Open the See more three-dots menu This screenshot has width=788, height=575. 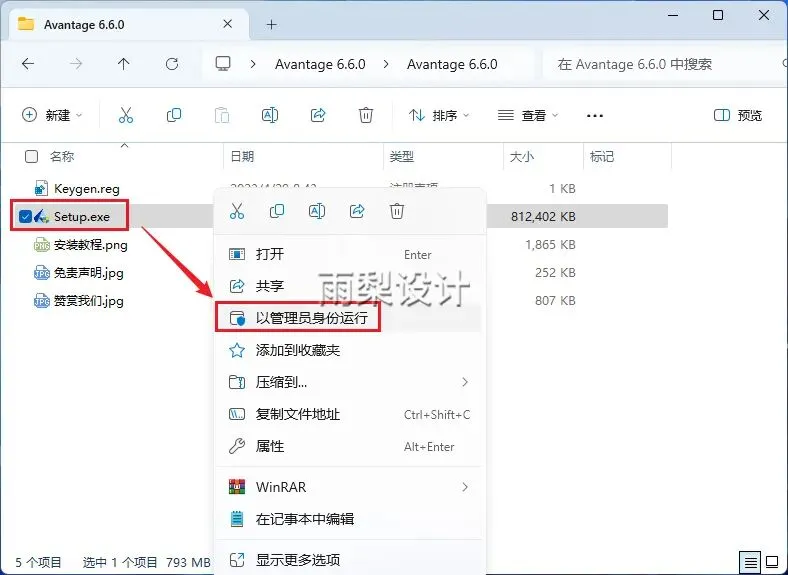(x=595, y=116)
